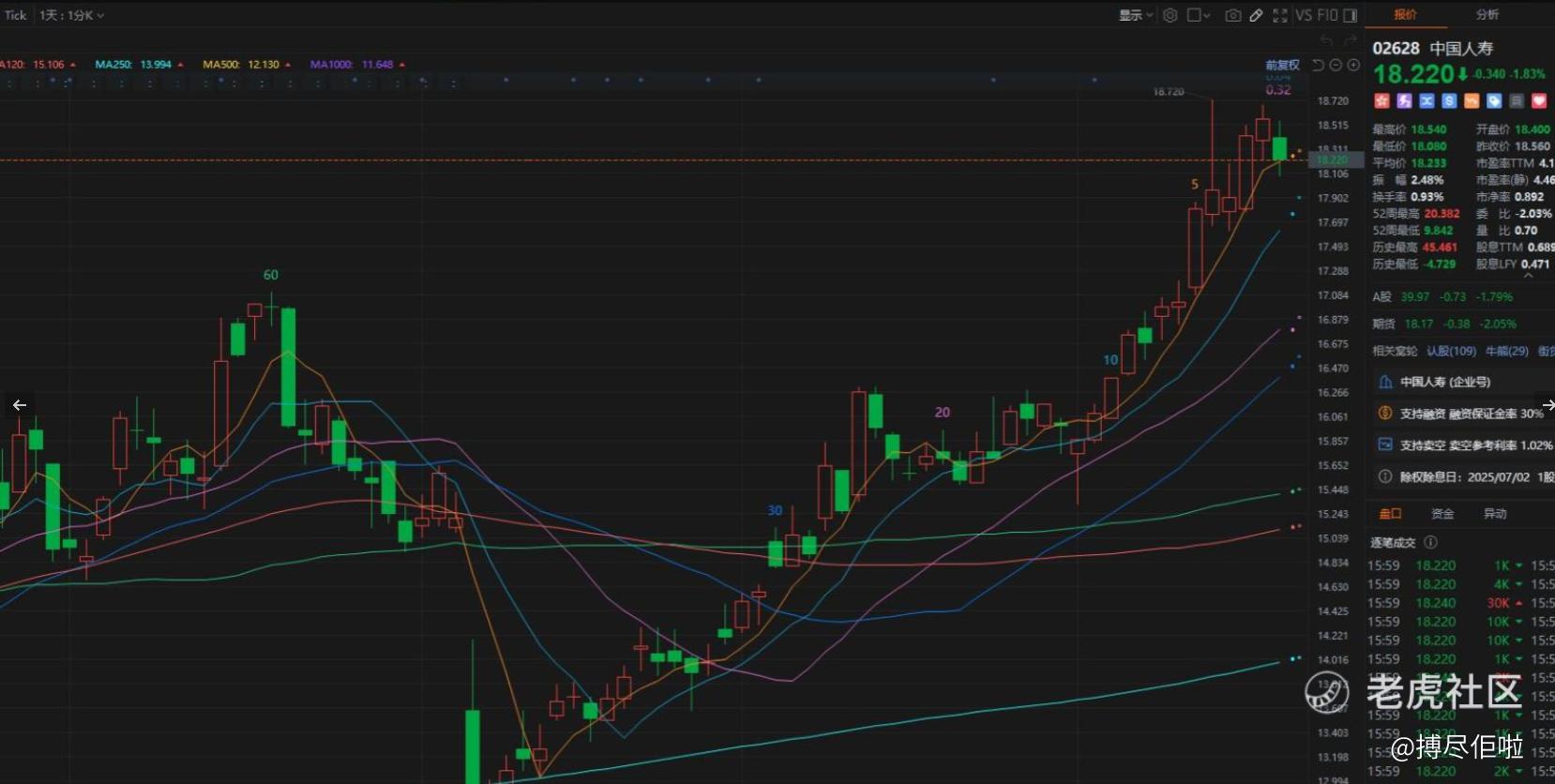The width and height of the screenshot is (1555, 784).
Task: Enter fullscreen chart mode
Action: 1279,15
